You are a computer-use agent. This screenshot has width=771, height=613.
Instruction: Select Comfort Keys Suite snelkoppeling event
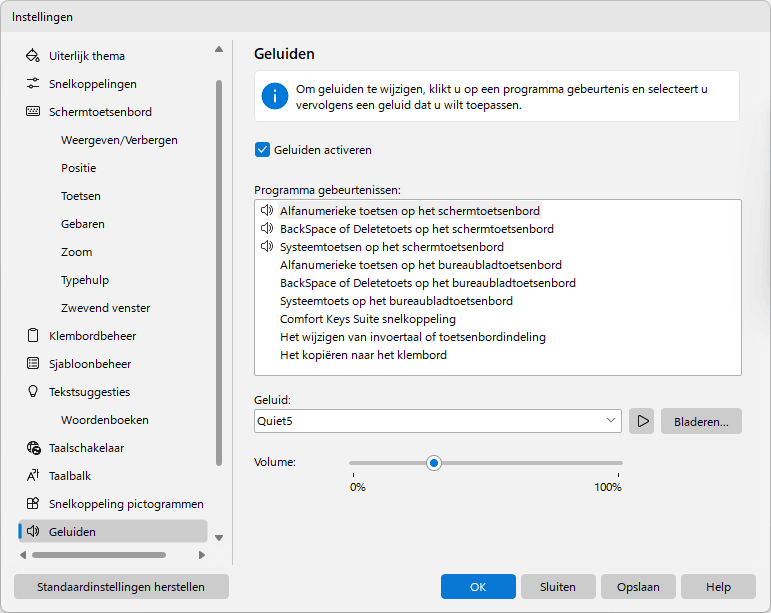point(368,319)
